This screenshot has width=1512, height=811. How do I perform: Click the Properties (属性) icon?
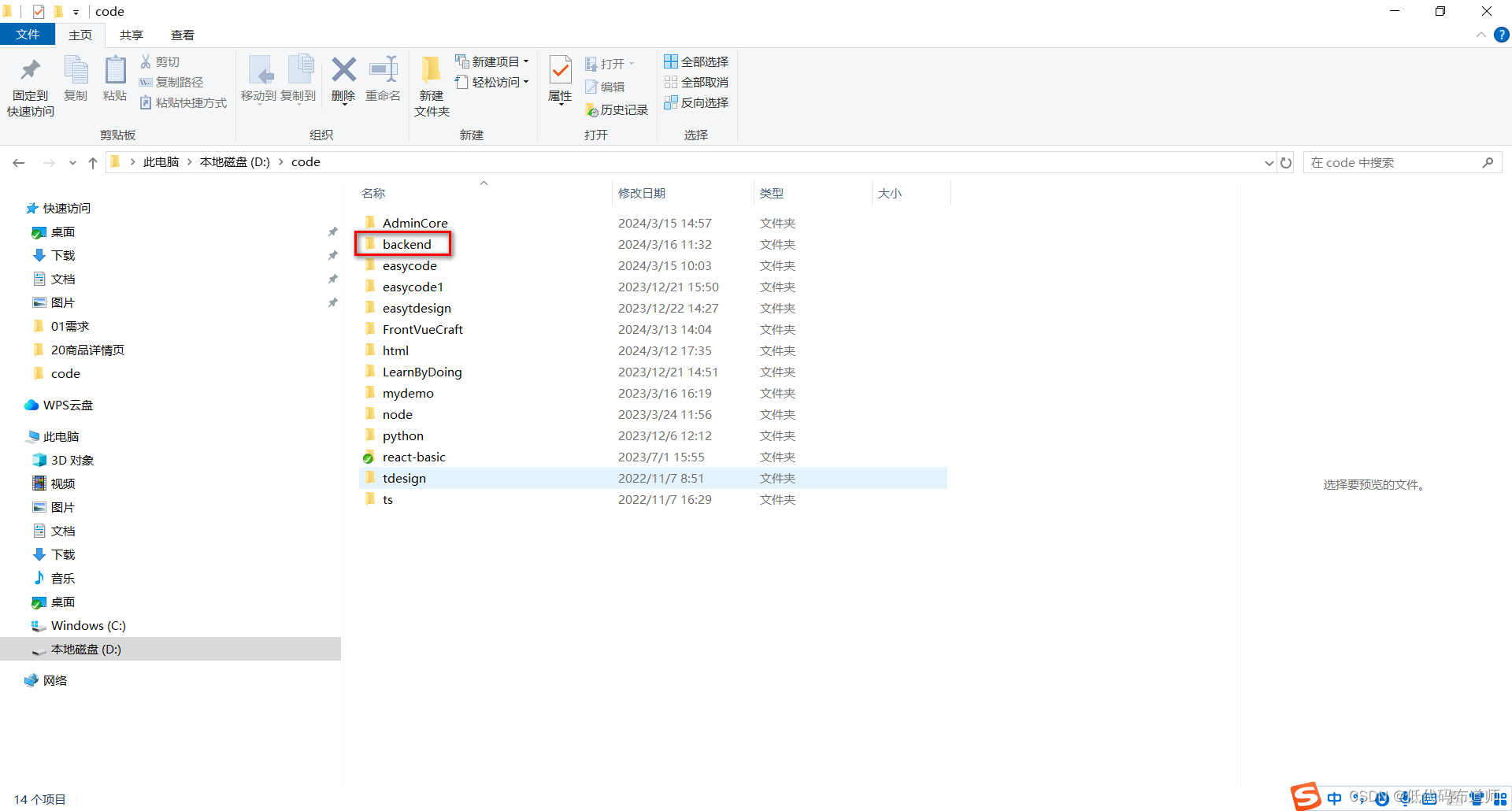tap(560, 70)
